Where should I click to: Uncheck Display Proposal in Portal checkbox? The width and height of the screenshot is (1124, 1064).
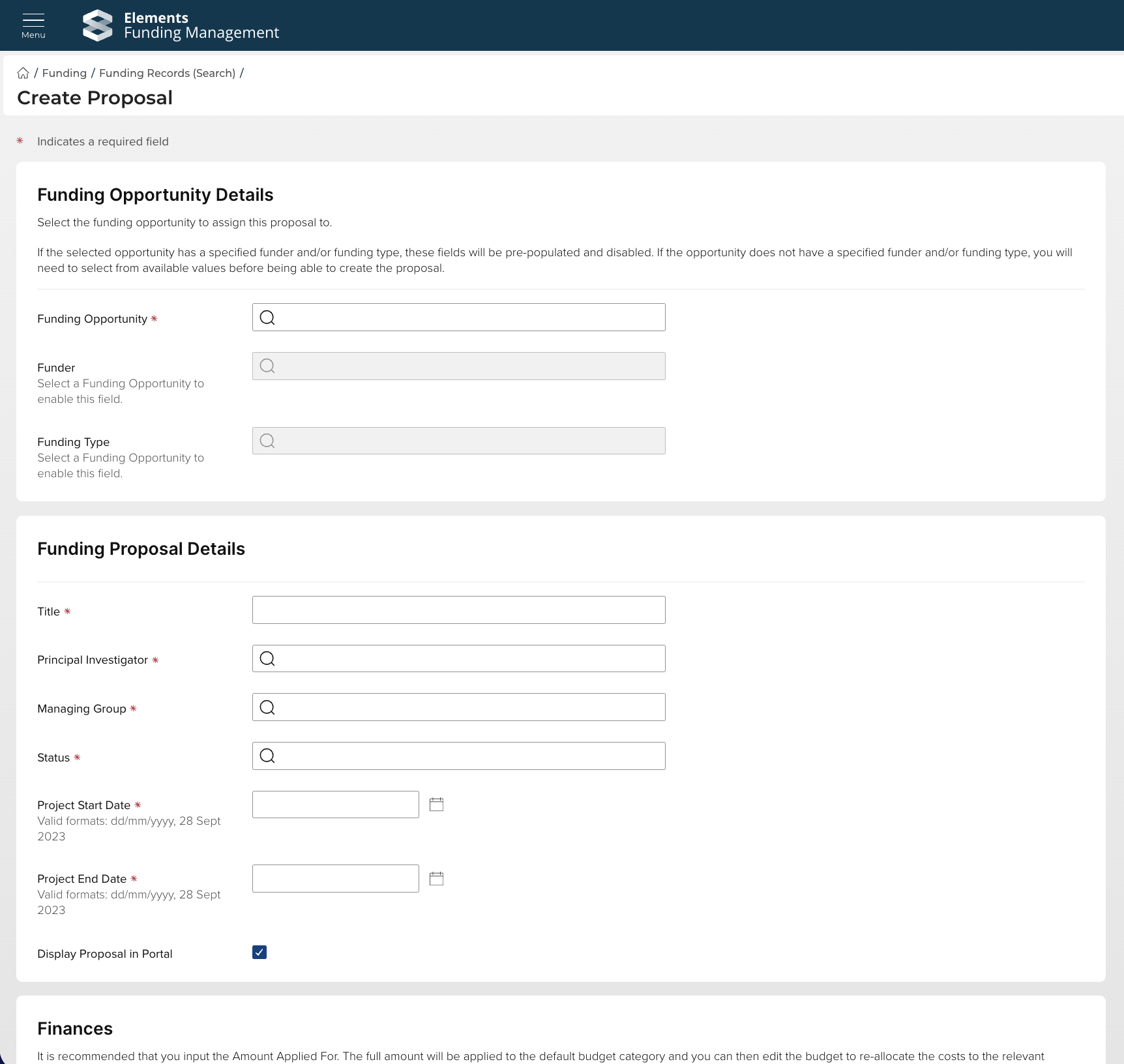pyautogui.click(x=259, y=953)
